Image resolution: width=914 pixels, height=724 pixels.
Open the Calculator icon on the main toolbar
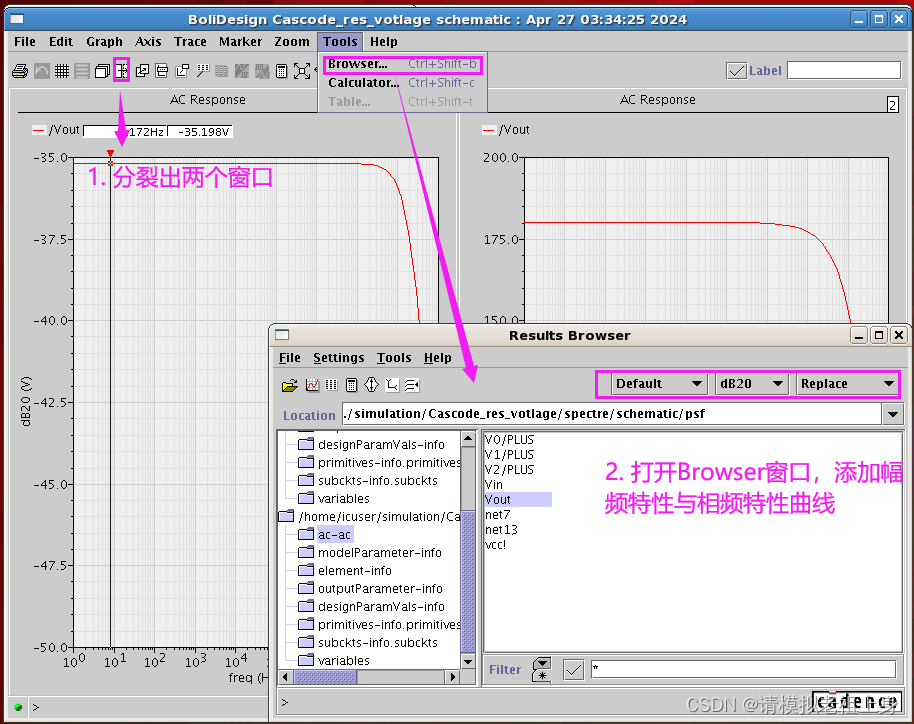pyautogui.click(x=283, y=70)
